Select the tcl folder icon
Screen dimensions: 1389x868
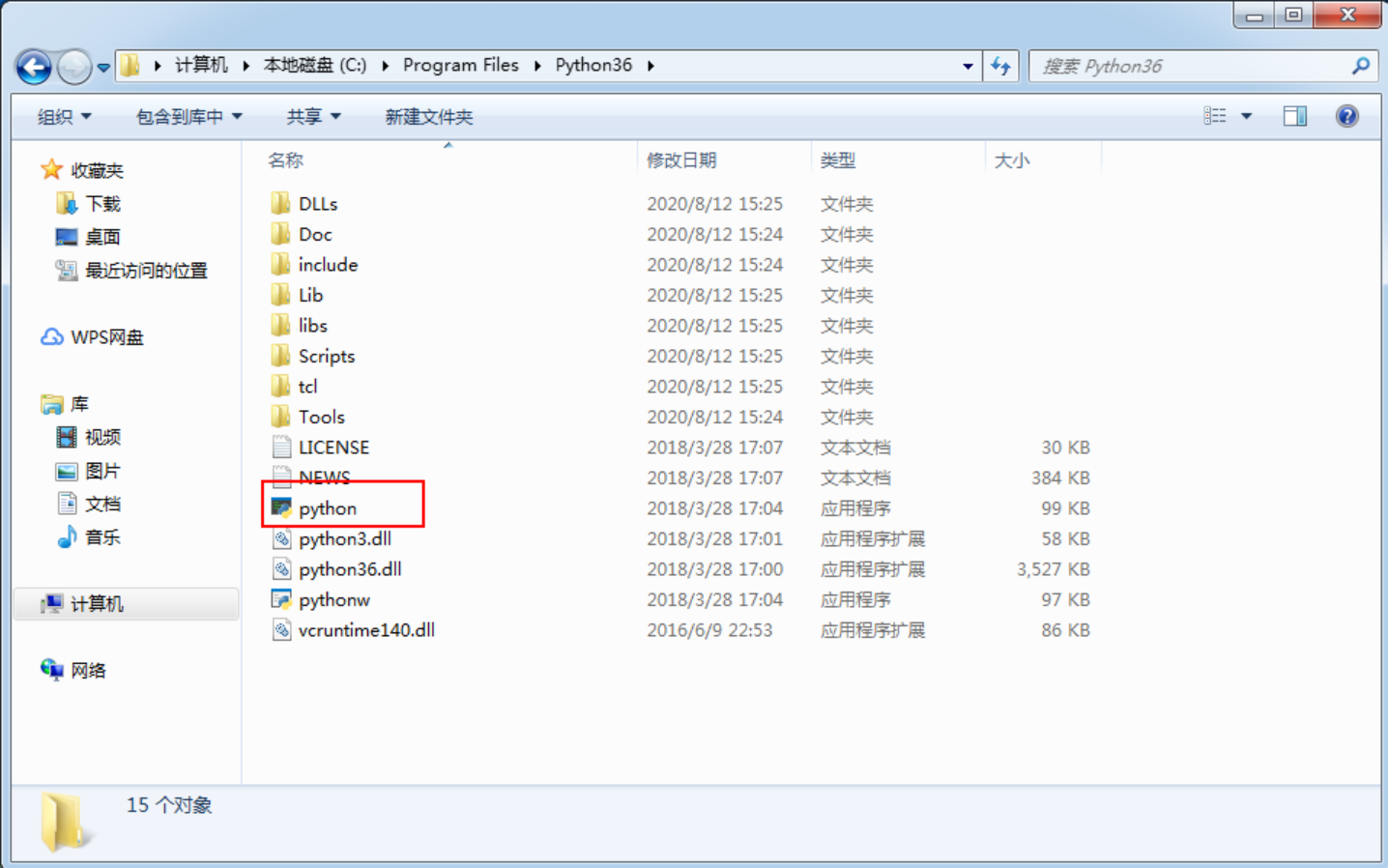[x=280, y=386]
